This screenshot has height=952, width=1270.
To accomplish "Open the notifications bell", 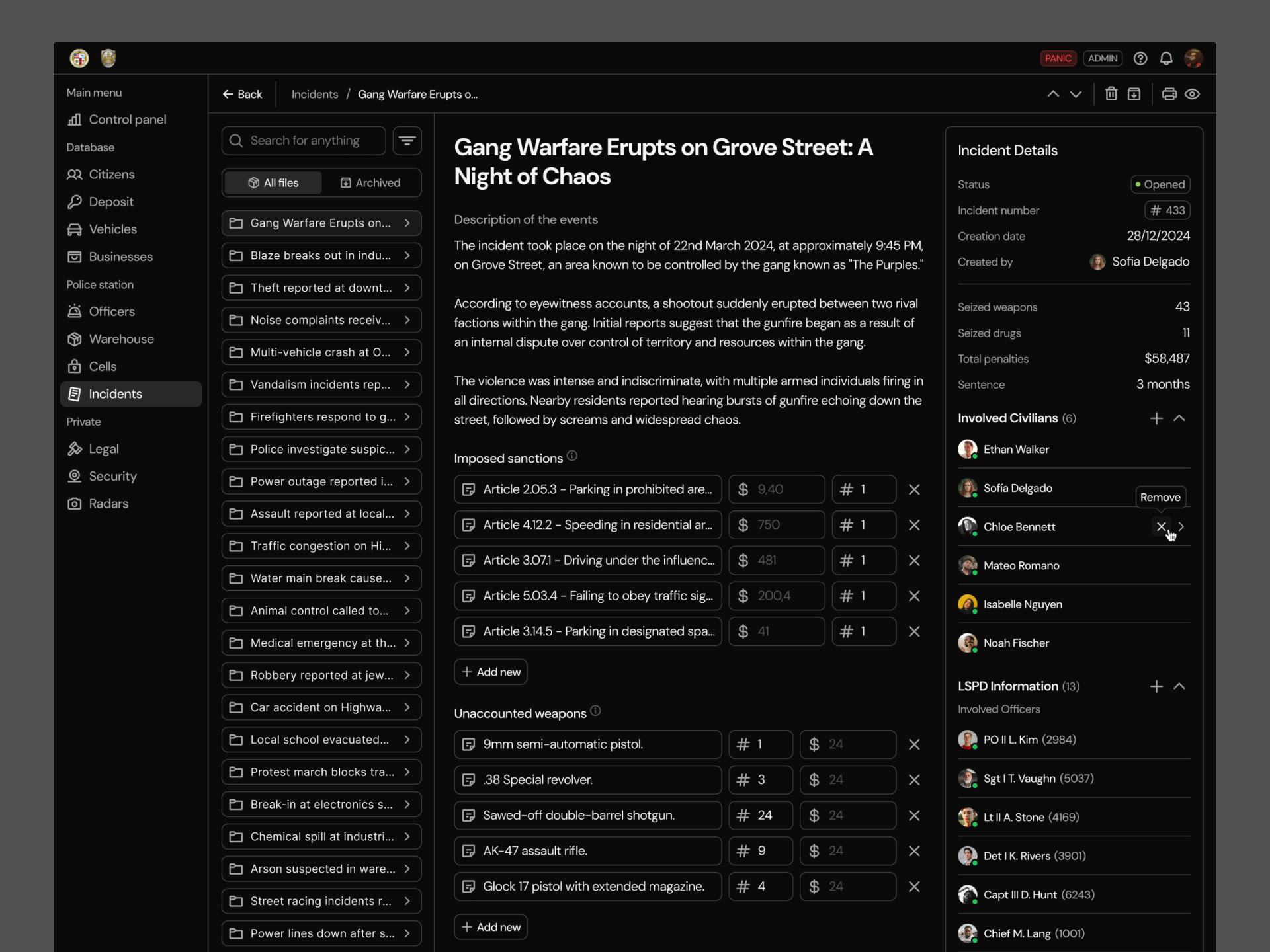I will click(1166, 58).
